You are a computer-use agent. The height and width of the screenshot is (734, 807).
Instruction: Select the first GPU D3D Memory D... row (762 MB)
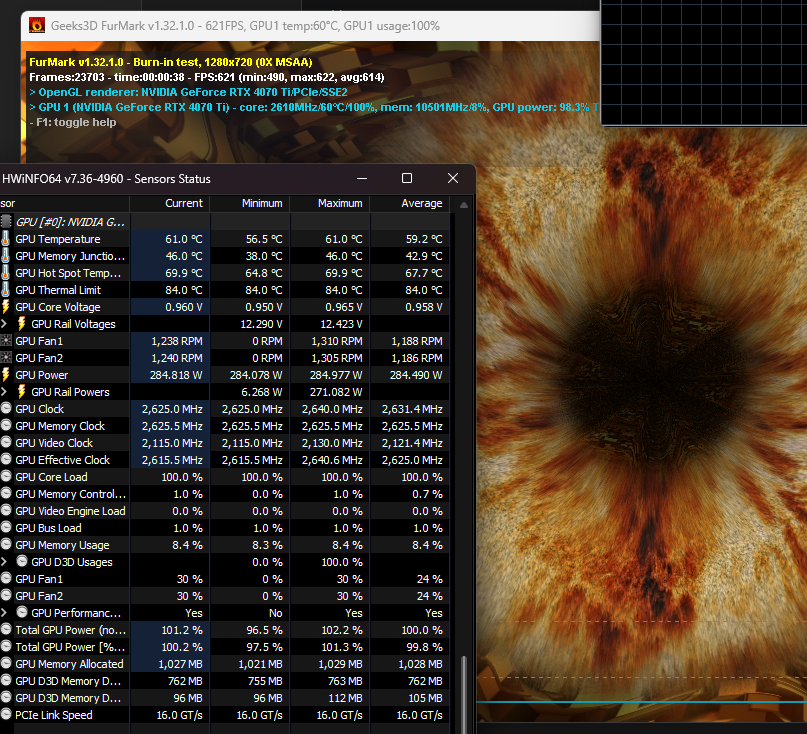pos(225,680)
